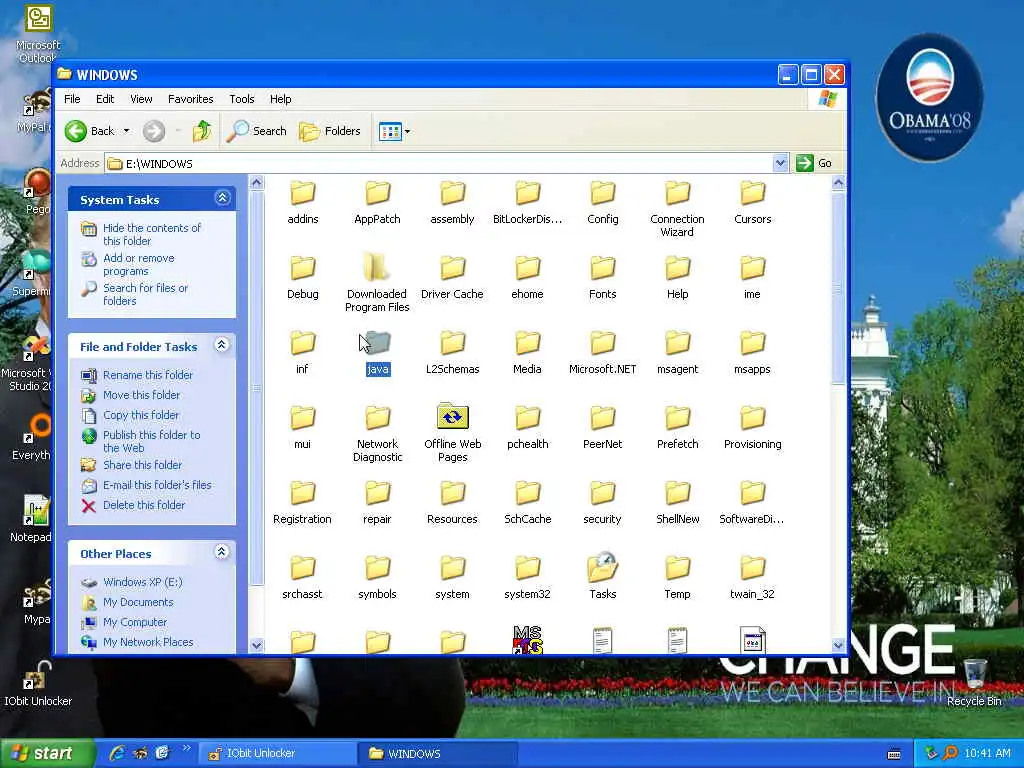
Task: Click Share this folder
Action: (x=142, y=465)
